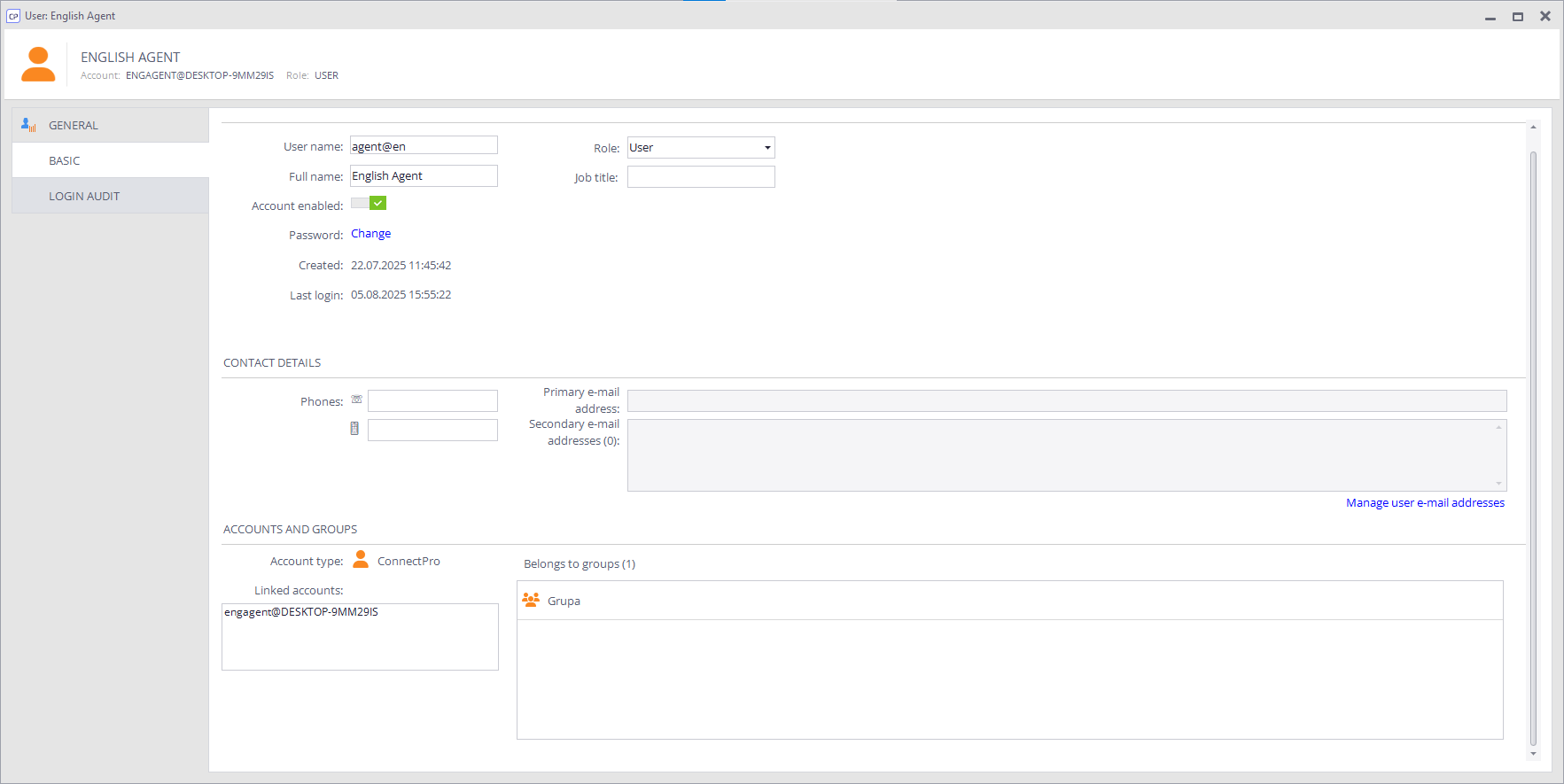Image resolution: width=1564 pixels, height=784 pixels.
Task: Open Manage user e-mail addresses link
Action: [x=1425, y=502]
